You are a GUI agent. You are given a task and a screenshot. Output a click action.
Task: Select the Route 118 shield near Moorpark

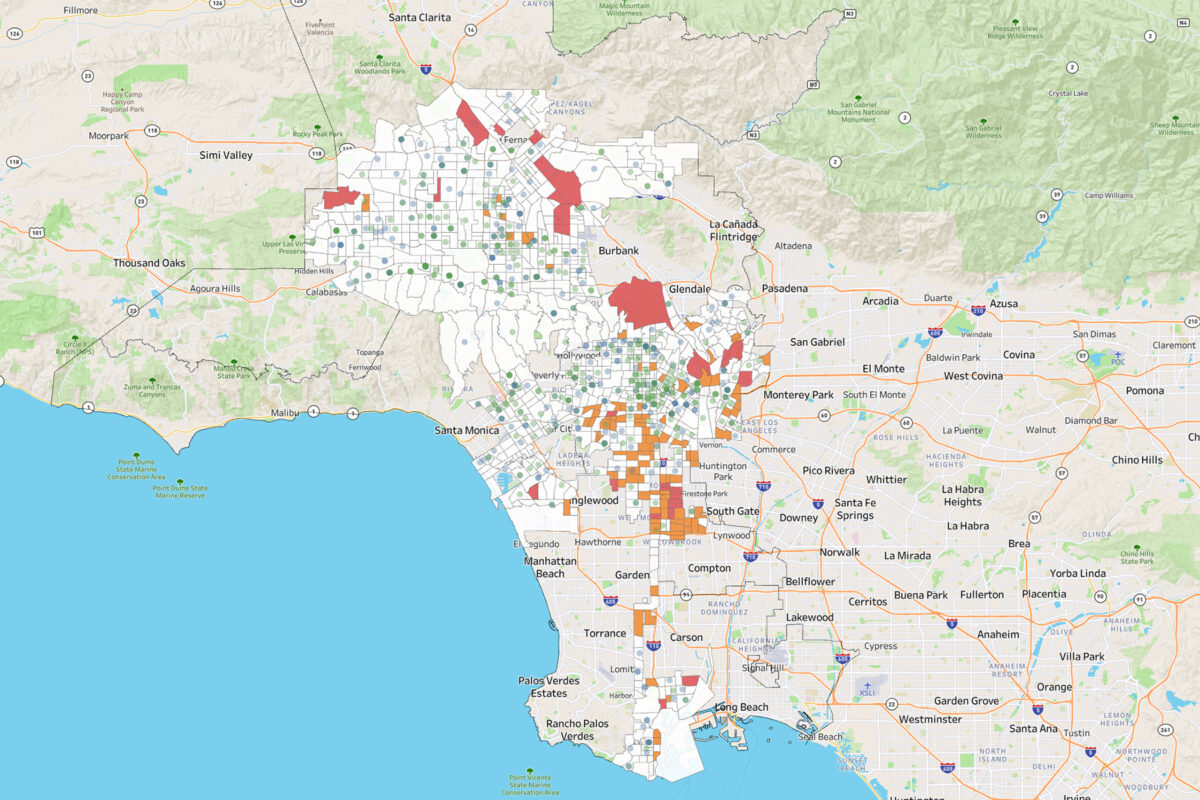click(x=153, y=130)
